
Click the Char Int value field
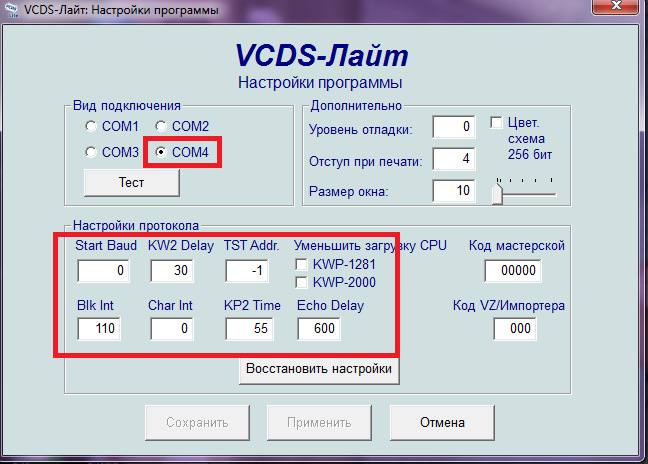click(x=172, y=328)
